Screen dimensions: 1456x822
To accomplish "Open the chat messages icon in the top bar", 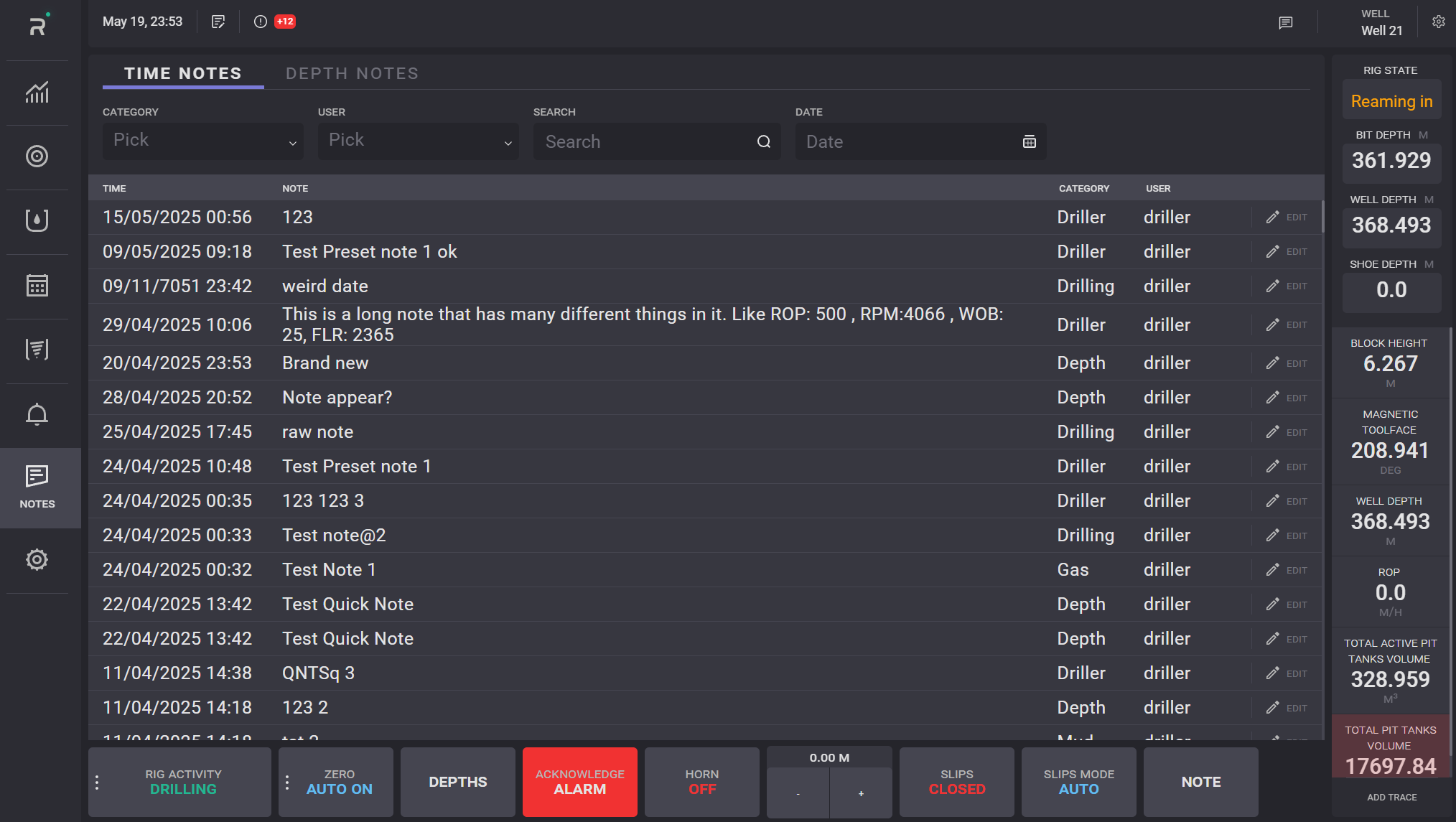I will point(1285,23).
